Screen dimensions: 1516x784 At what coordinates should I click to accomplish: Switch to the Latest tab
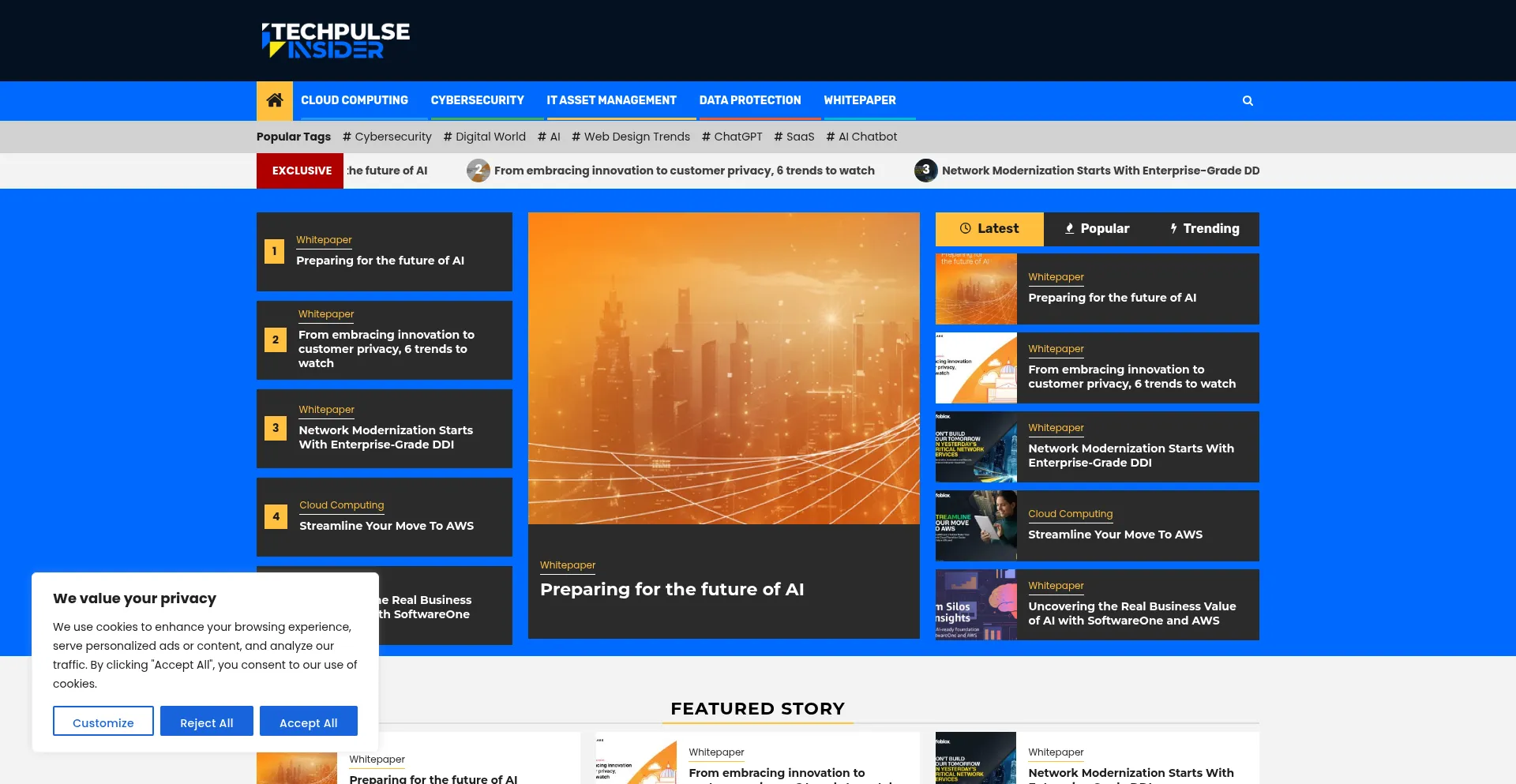click(x=989, y=229)
